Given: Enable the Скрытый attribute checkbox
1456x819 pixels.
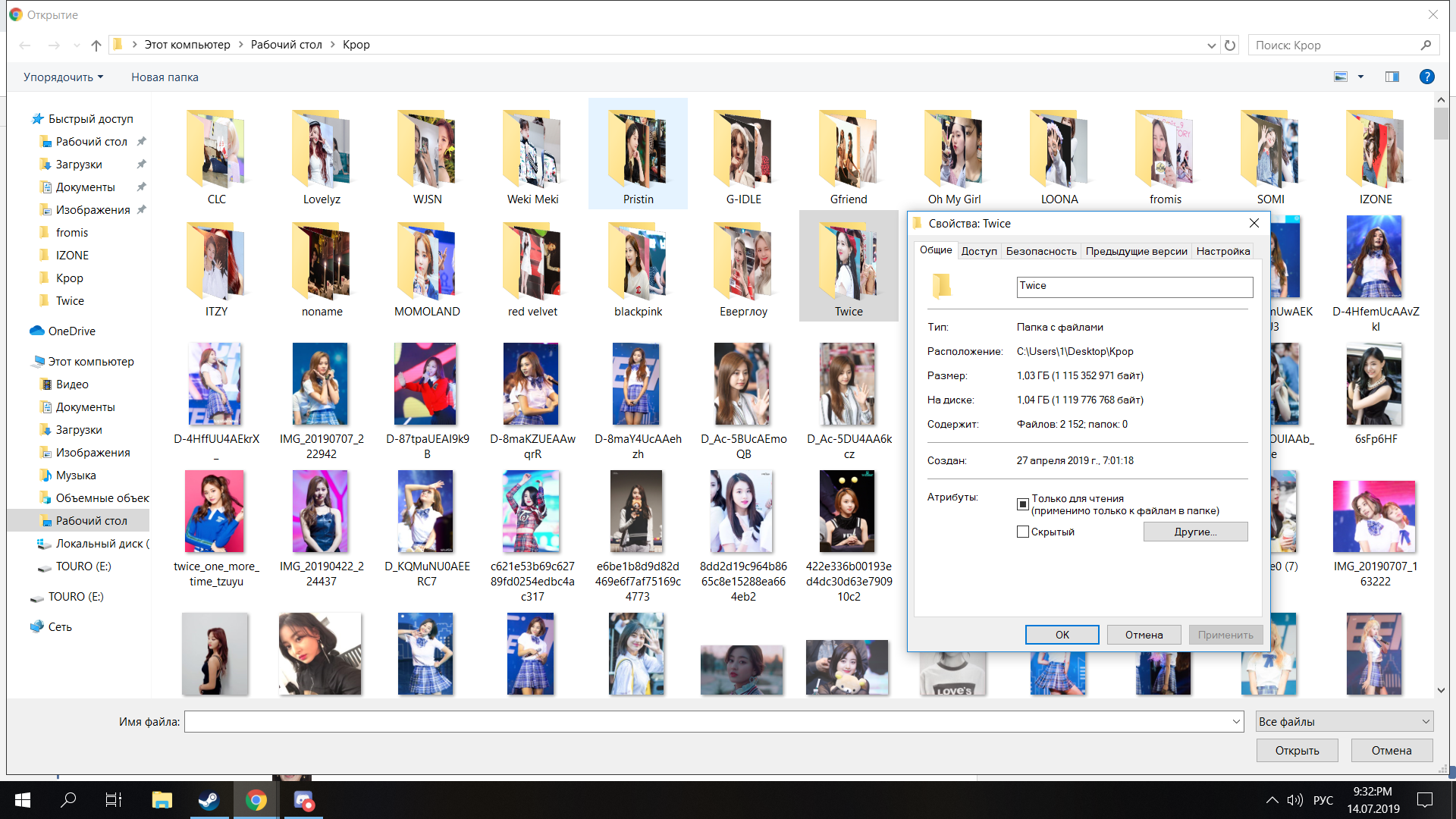Looking at the screenshot, I should (x=1023, y=532).
